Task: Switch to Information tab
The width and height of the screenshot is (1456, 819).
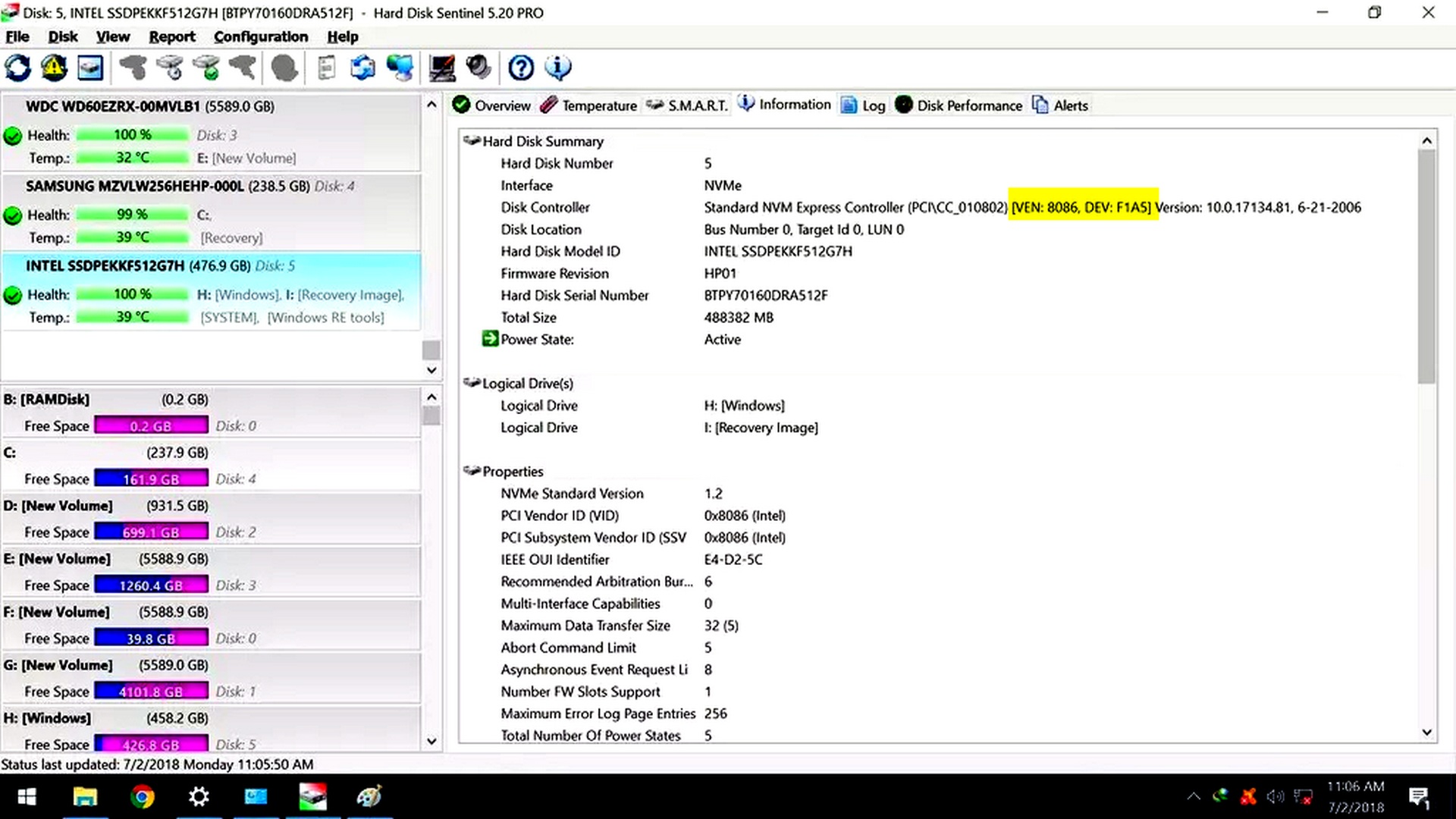Action: tap(795, 105)
